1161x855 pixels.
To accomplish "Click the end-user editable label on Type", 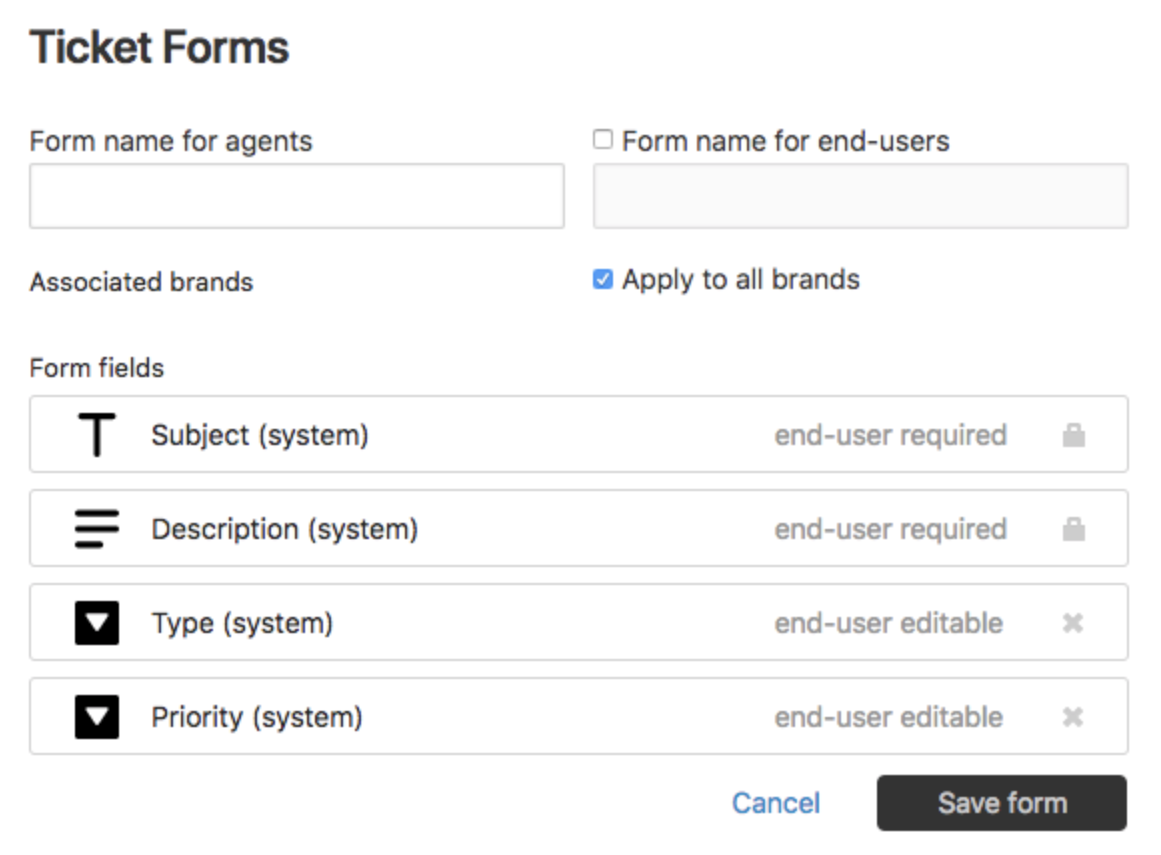I will (888, 622).
